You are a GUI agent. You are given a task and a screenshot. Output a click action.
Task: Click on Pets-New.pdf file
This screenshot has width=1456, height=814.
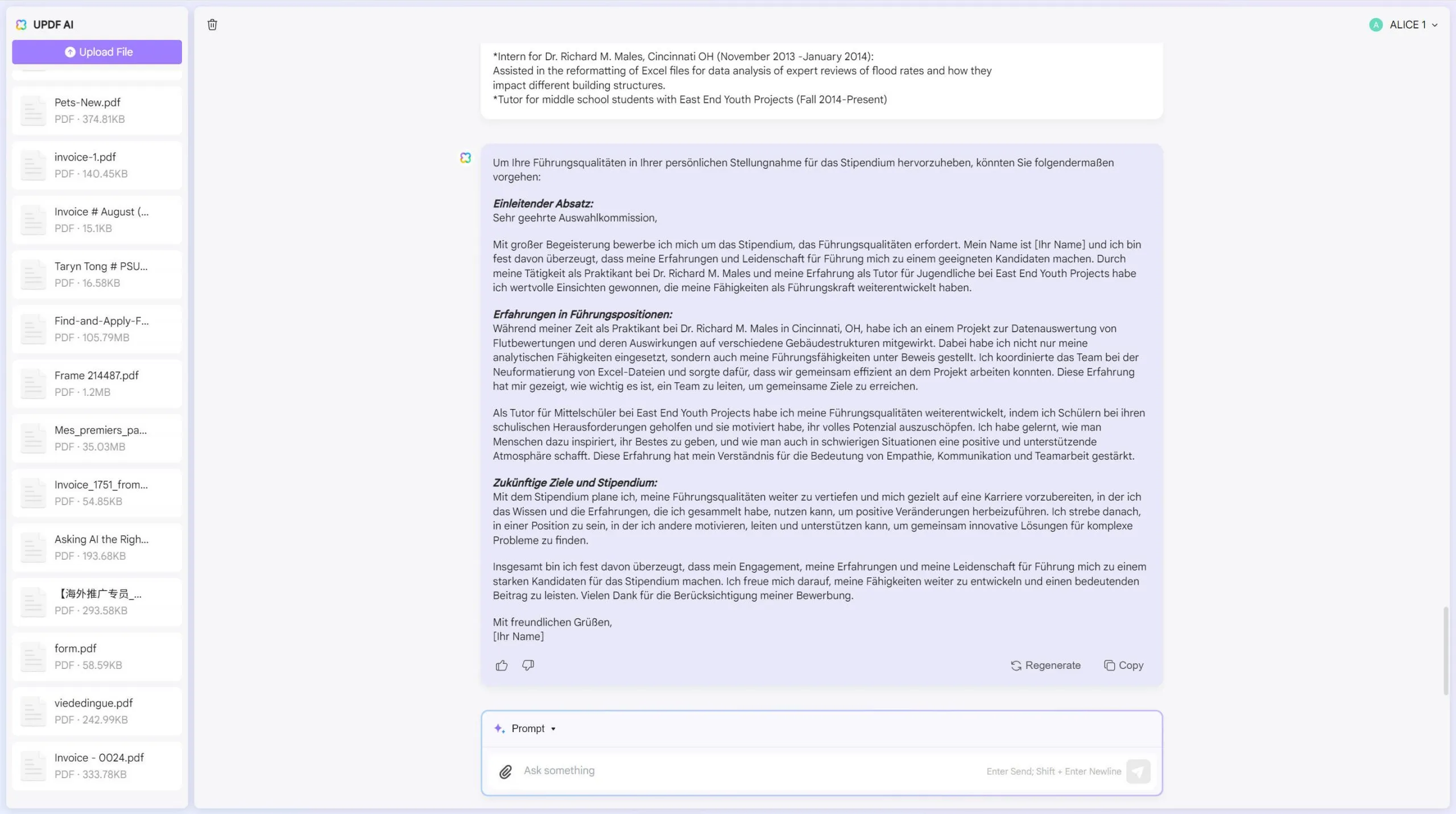pos(98,109)
